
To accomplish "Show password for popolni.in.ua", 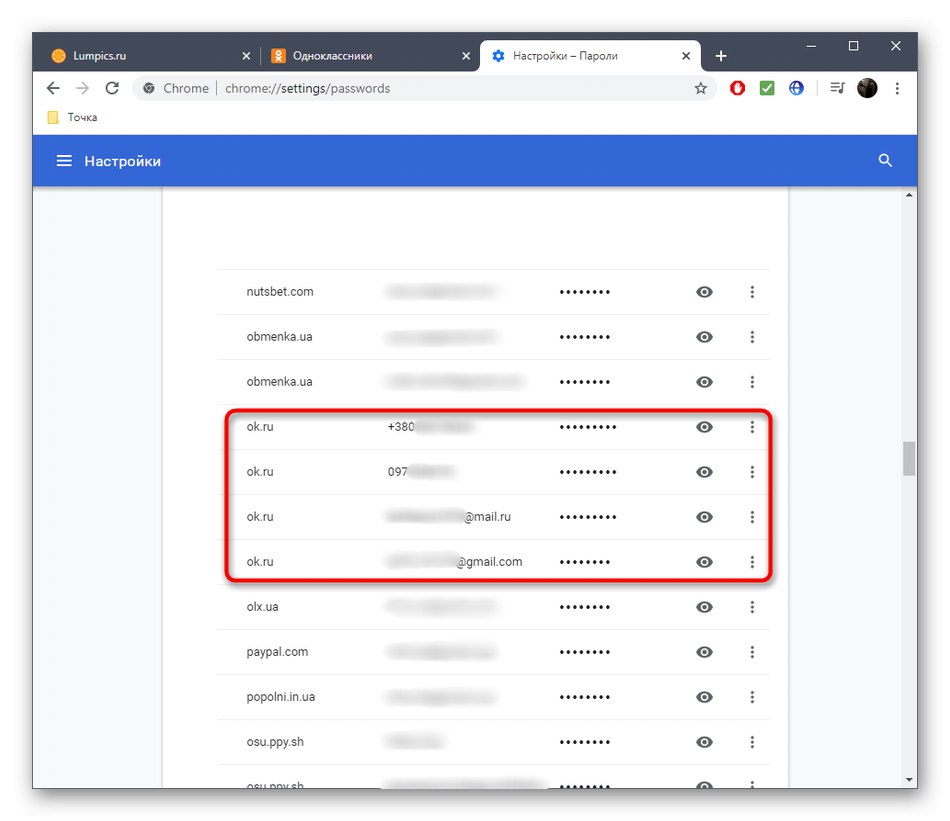I will point(704,697).
